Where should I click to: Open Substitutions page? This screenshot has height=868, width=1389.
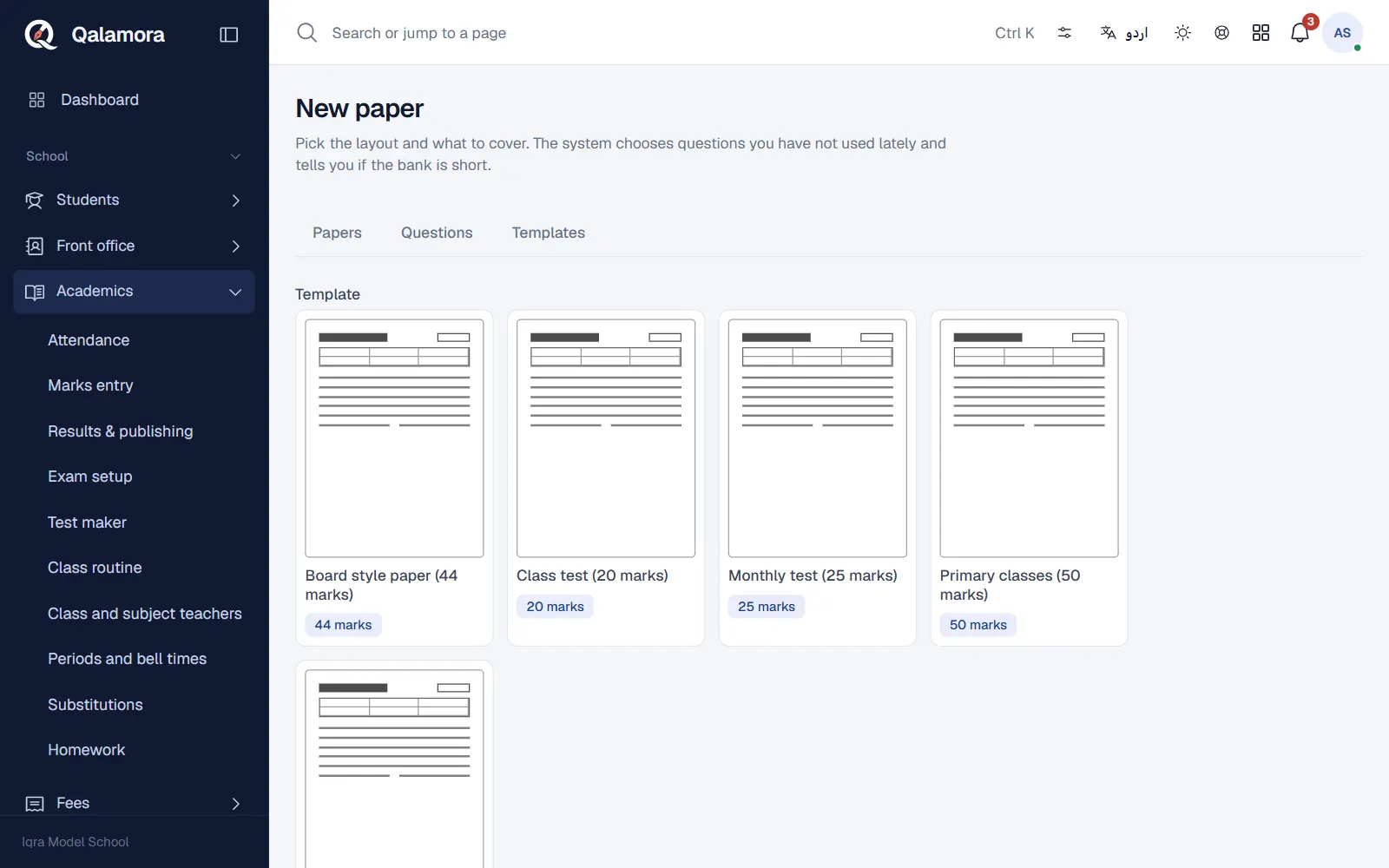95,705
